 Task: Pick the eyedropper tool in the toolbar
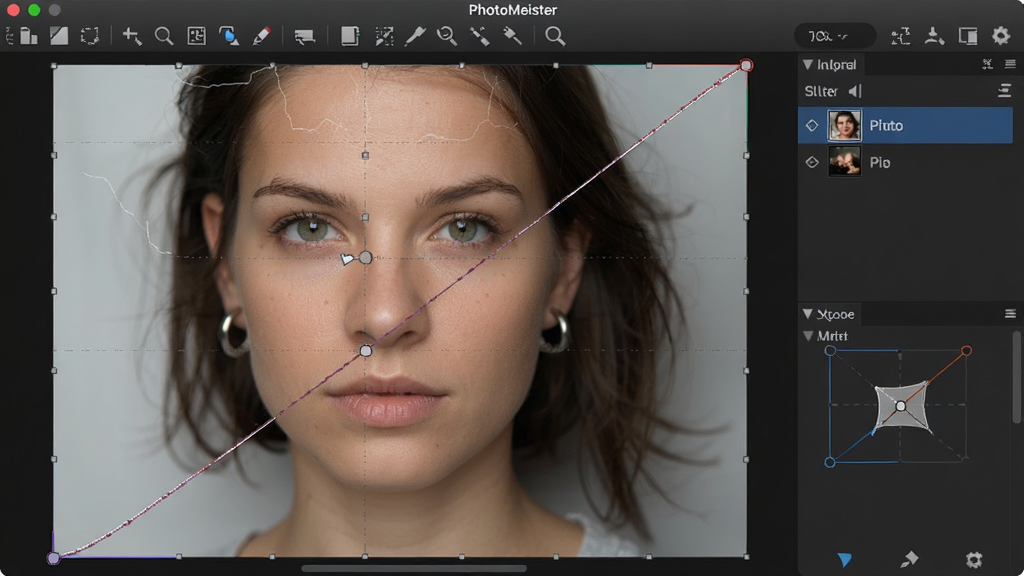click(x=415, y=36)
